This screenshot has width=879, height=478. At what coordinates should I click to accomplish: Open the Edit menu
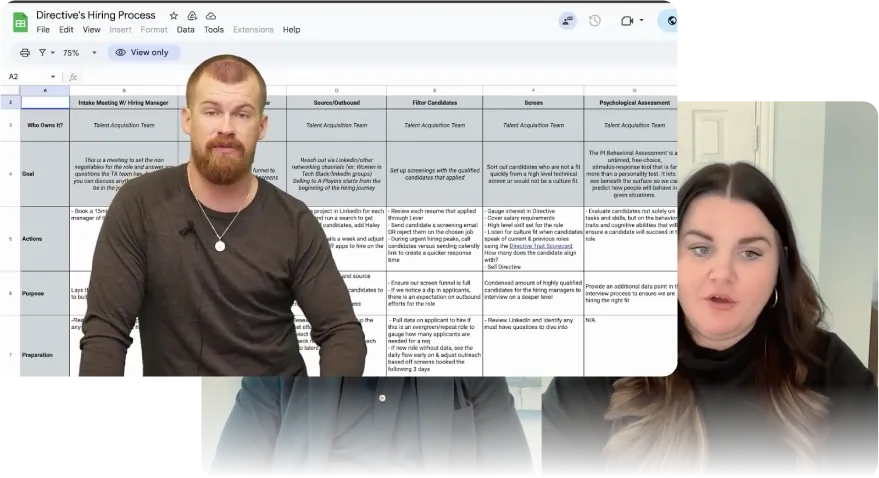coord(66,30)
